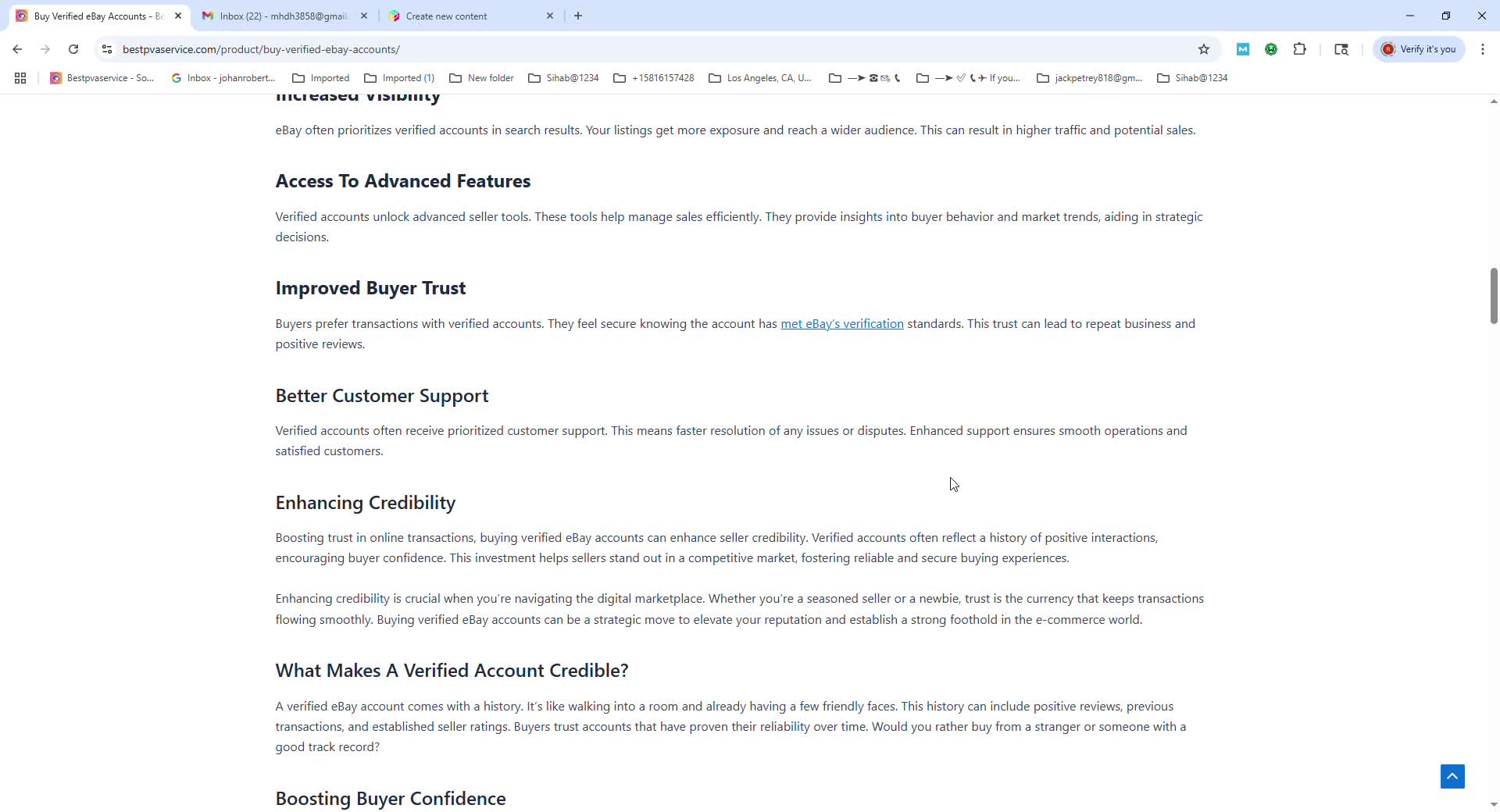Expand the New folder bookmark folder
Screen dimensions: 1500x812
tap(482, 78)
